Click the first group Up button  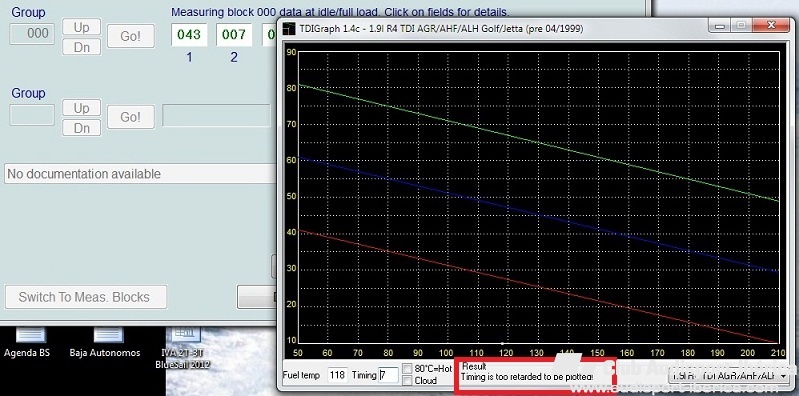coord(82,27)
